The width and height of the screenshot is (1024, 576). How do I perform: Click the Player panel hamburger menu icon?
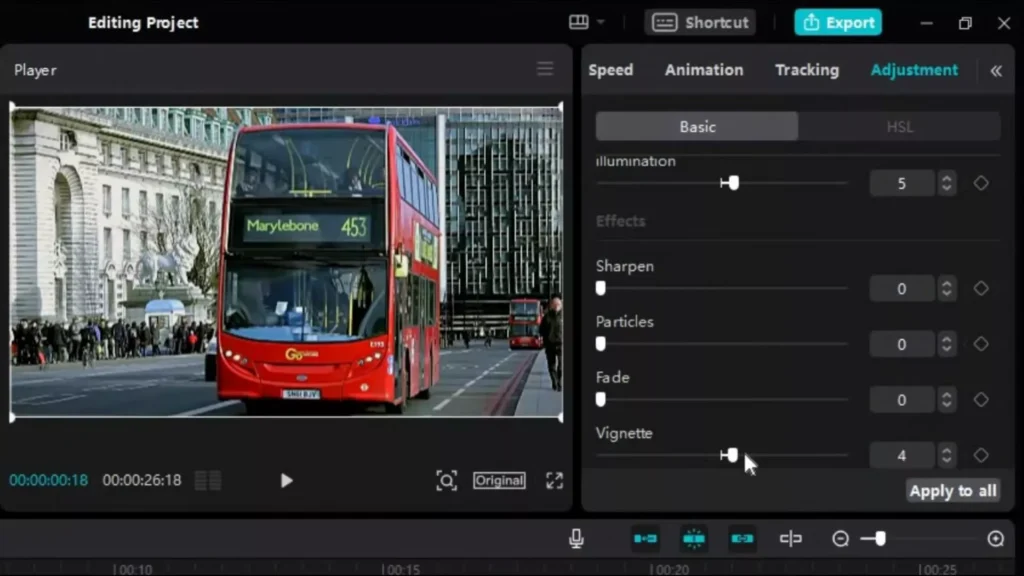(x=545, y=69)
